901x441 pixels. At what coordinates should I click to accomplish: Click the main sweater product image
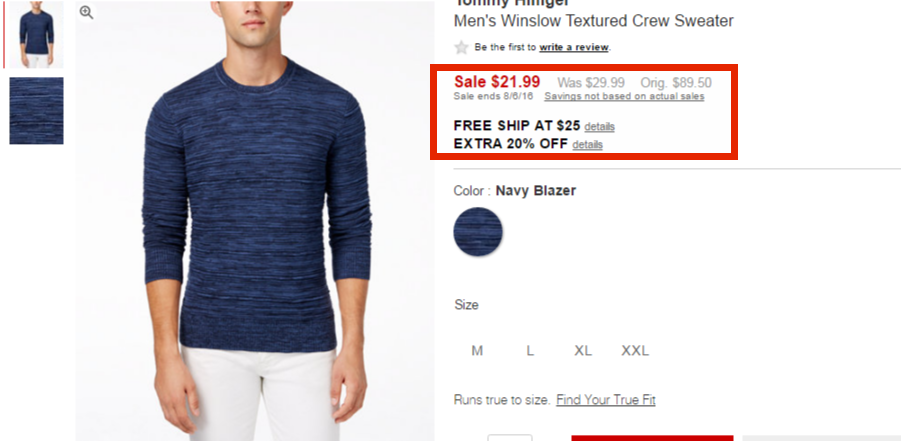pyautogui.click(x=255, y=221)
